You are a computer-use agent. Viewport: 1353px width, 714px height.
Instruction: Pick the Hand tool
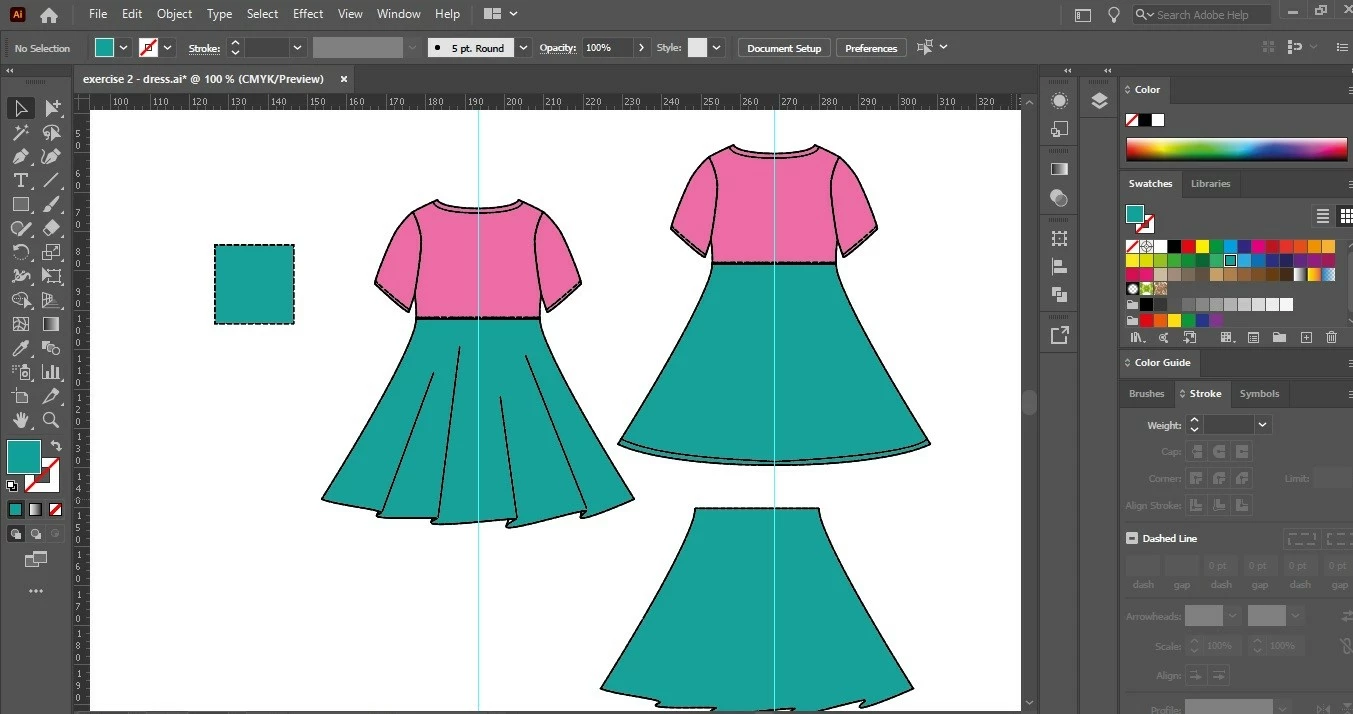coord(20,421)
